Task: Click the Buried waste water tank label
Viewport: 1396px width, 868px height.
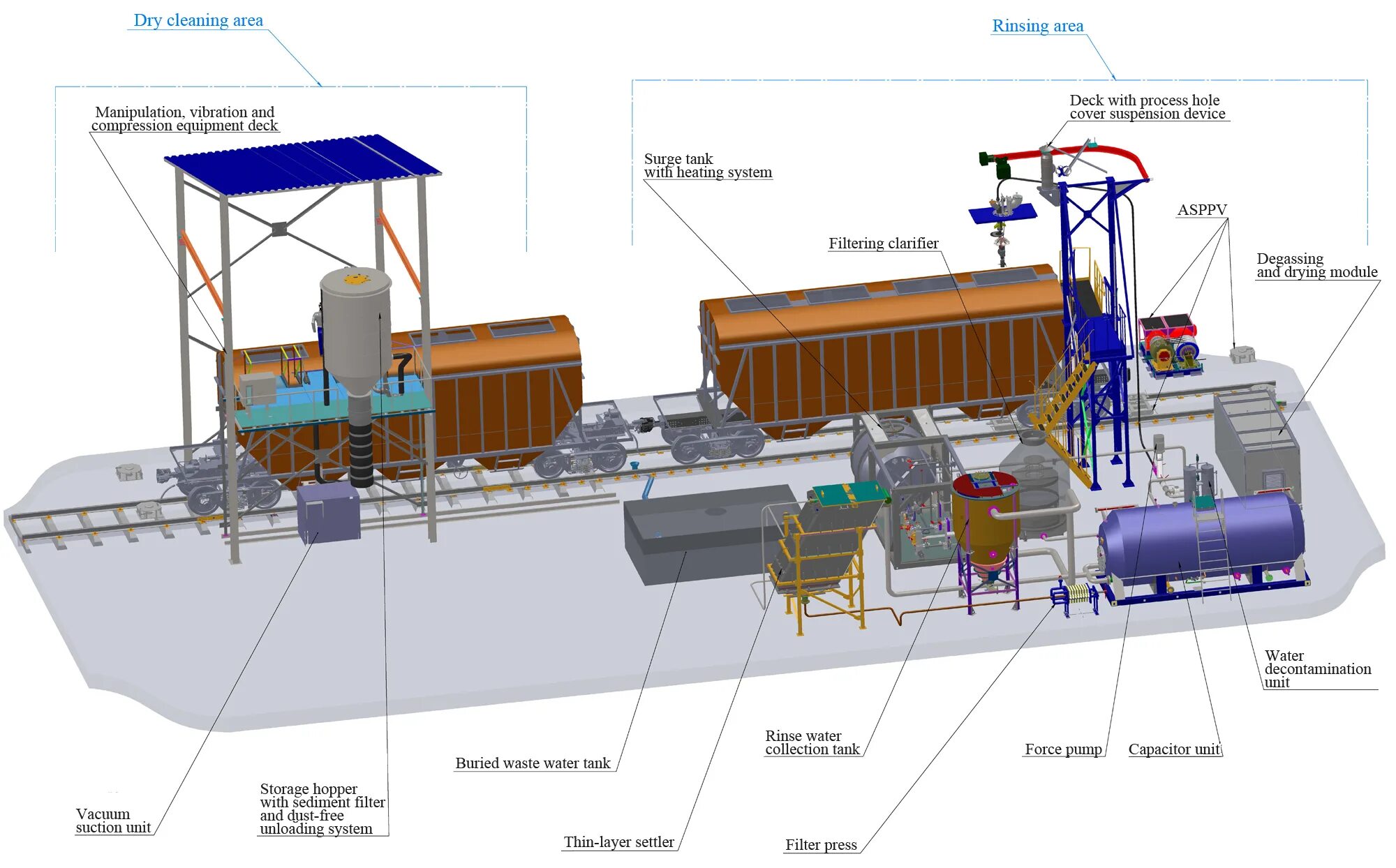Action: pos(532,763)
